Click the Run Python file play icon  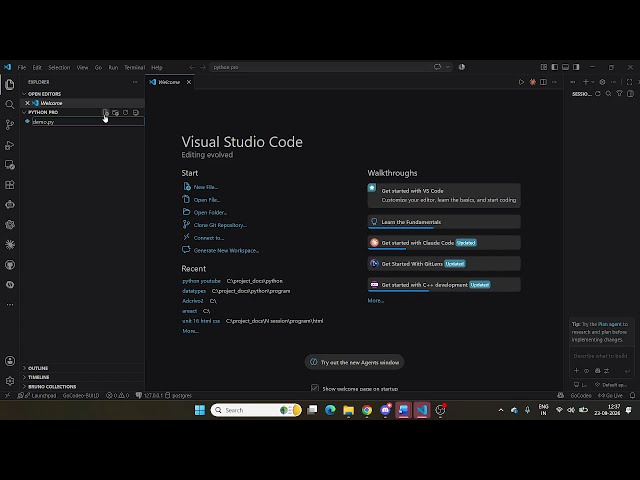click(521, 82)
